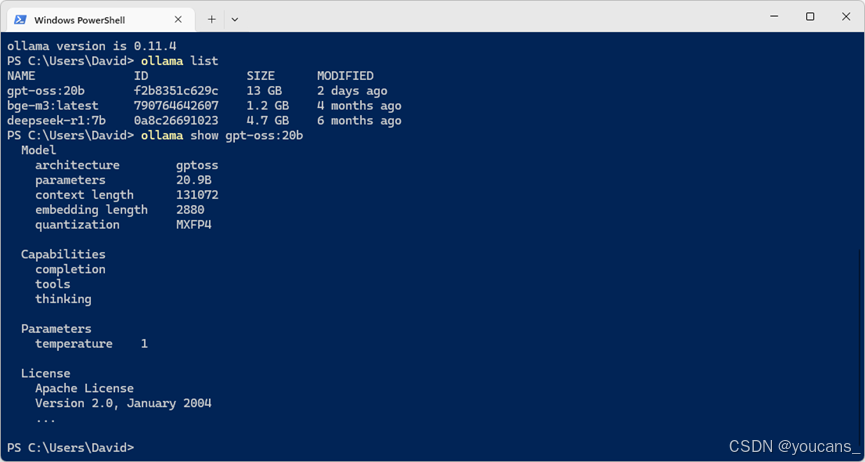
Task: Click the 'Apache License' line
Action: [84, 389]
